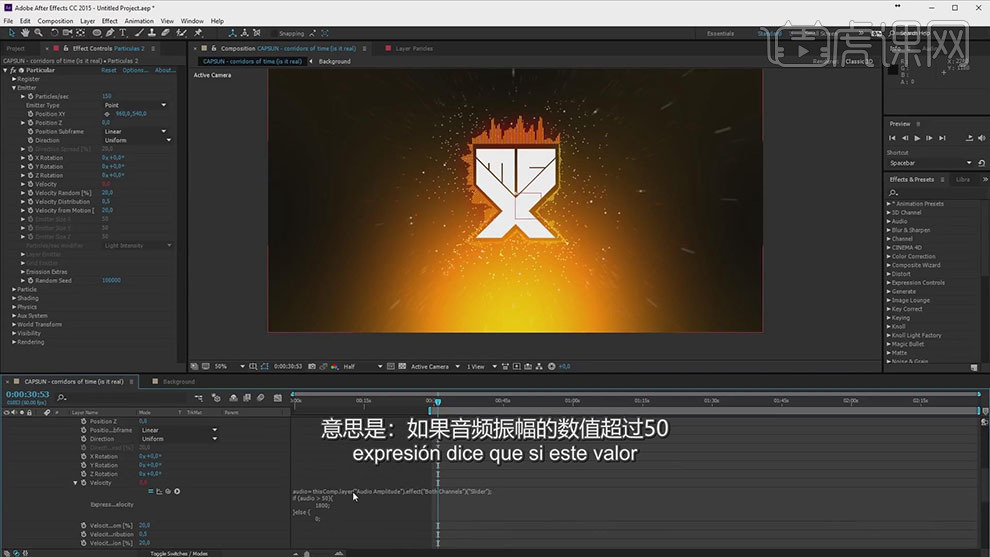This screenshot has width=990, height=557.
Task: Switch to the Background timeline tab
Action: pos(179,381)
